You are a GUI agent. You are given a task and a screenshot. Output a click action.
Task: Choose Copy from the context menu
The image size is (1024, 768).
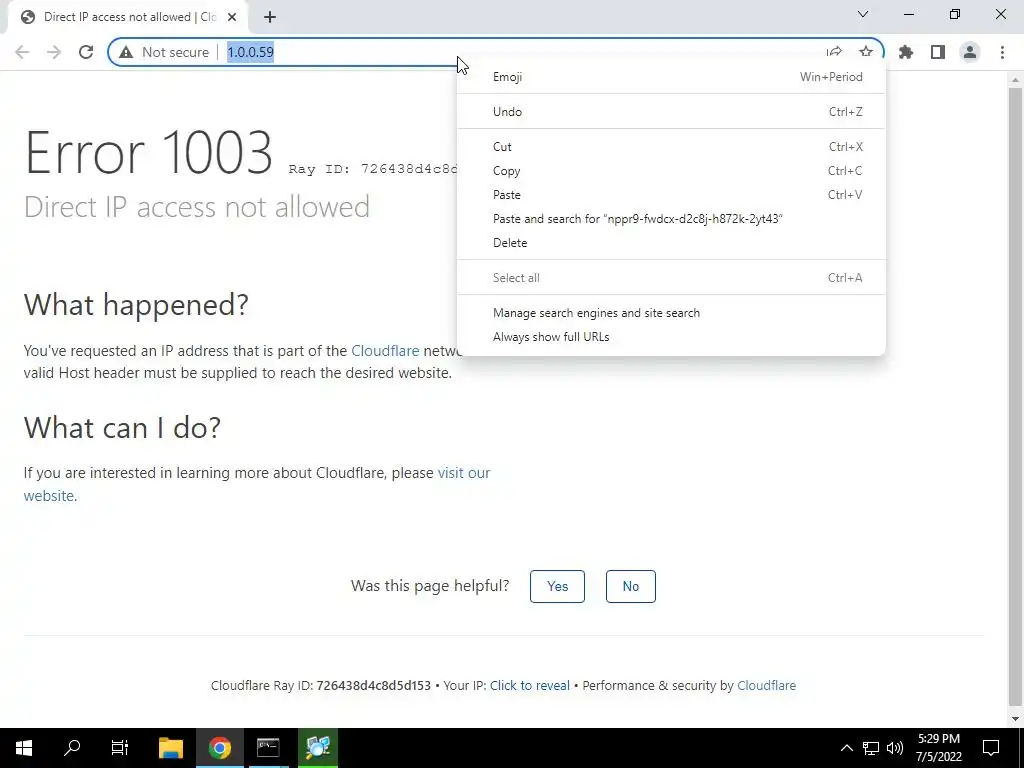click(671, 171)
